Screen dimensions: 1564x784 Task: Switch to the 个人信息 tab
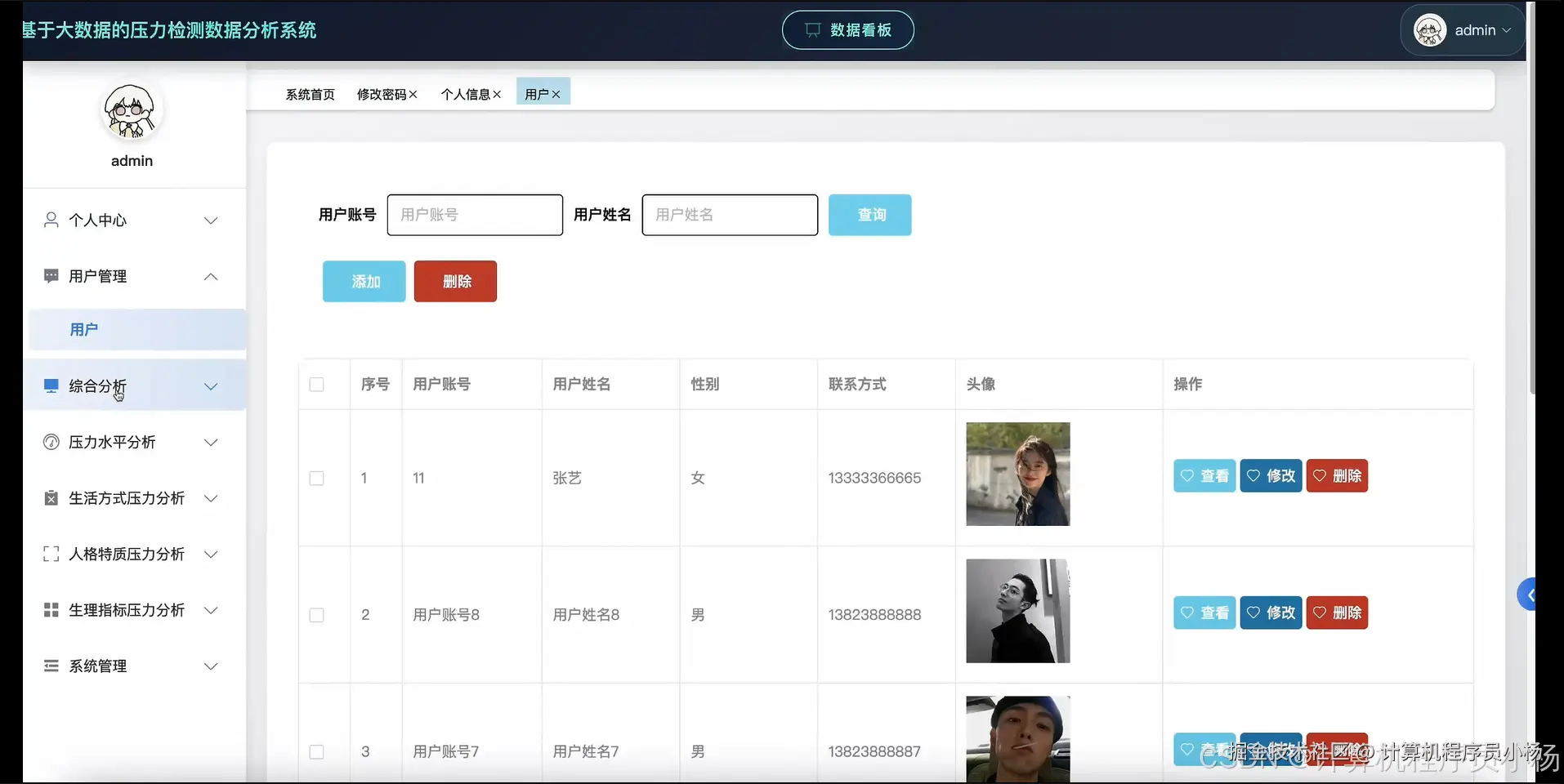coord(466,95)
